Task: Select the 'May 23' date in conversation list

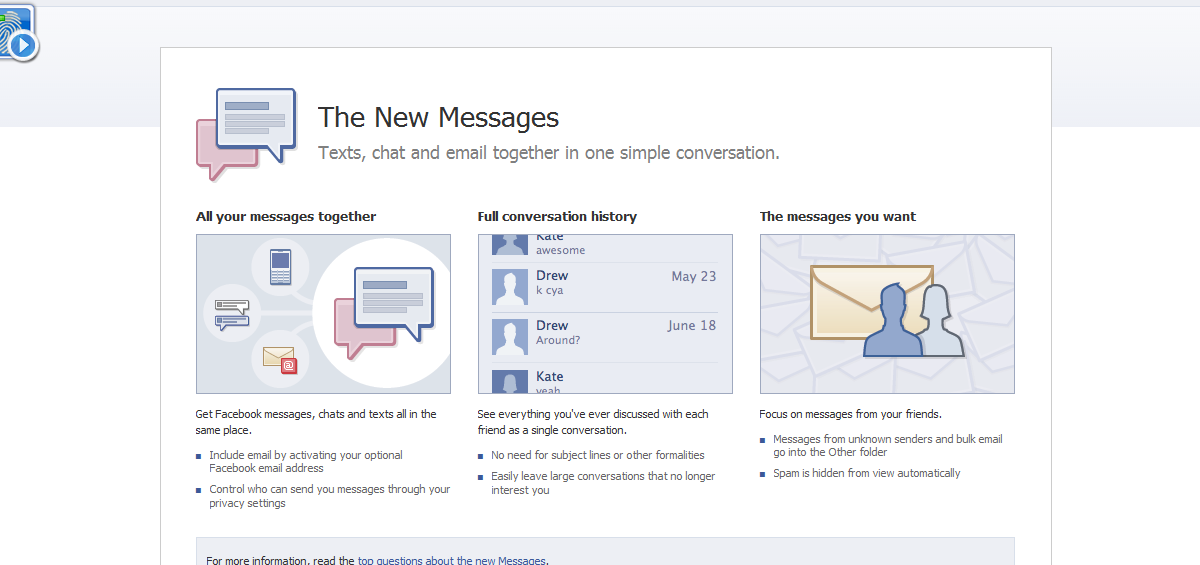Action: coord(694,276)
